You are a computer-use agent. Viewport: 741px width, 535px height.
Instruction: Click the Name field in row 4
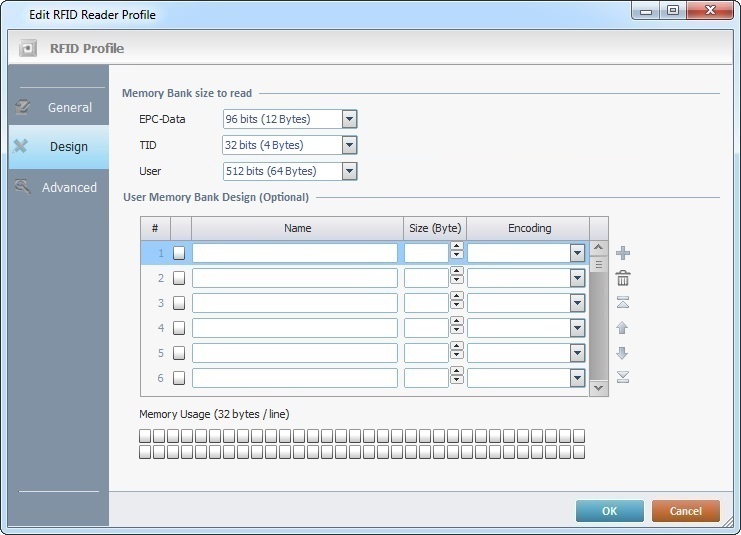coord(295,328)
